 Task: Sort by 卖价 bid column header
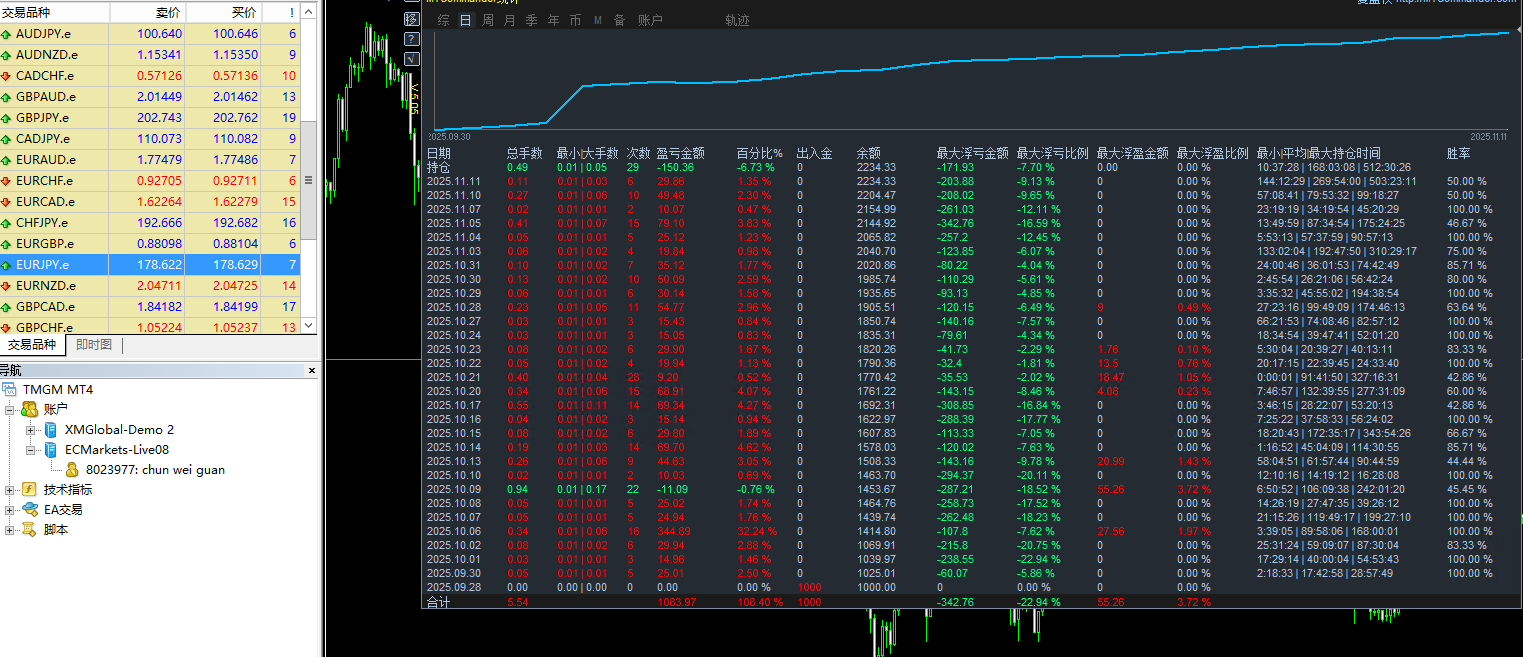point(148,12)
